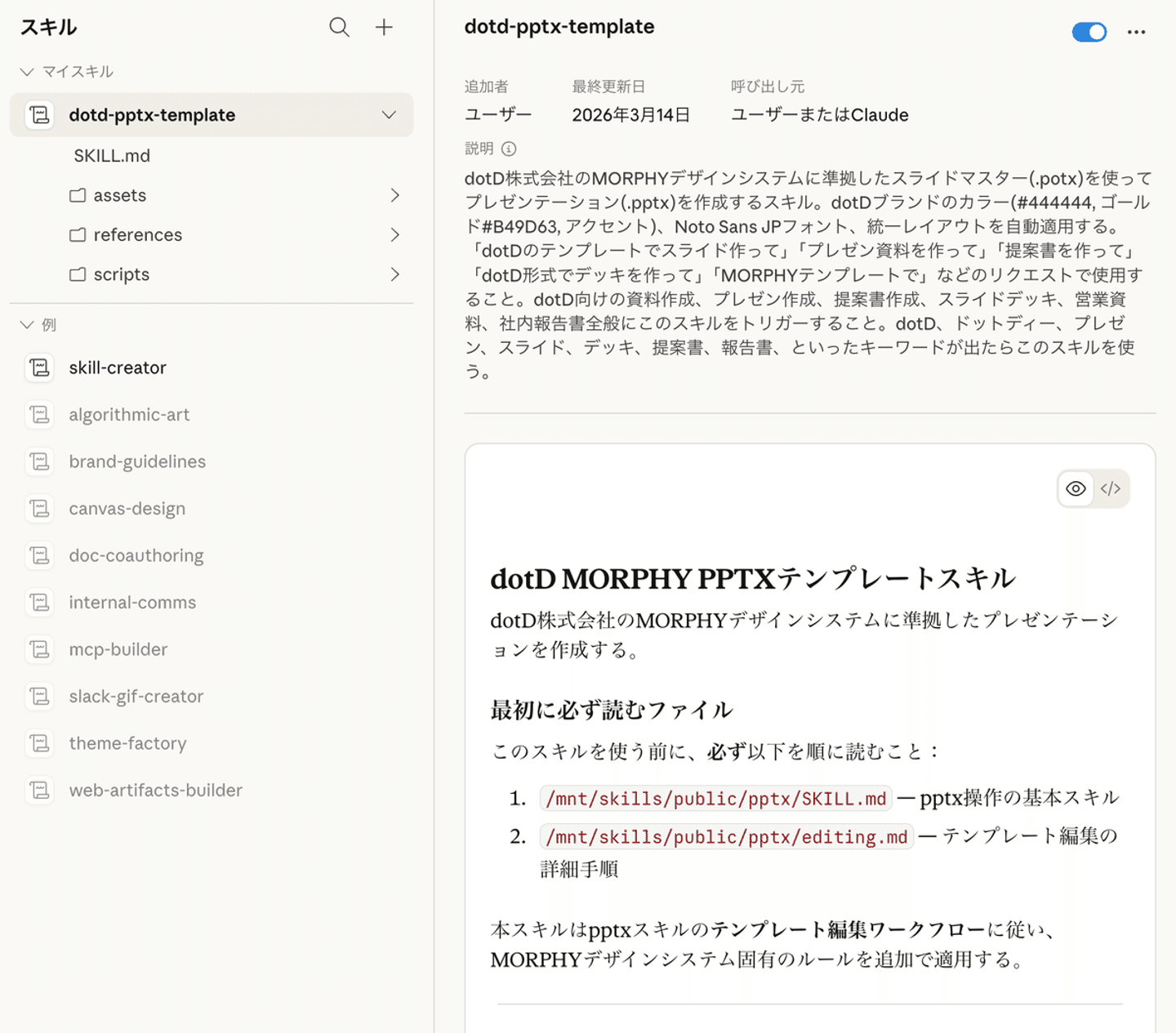The height and width of the screenshot is (1033, 1176).
Task: Click the dotd-pptx-template skill icon
Action: [40, 115]
